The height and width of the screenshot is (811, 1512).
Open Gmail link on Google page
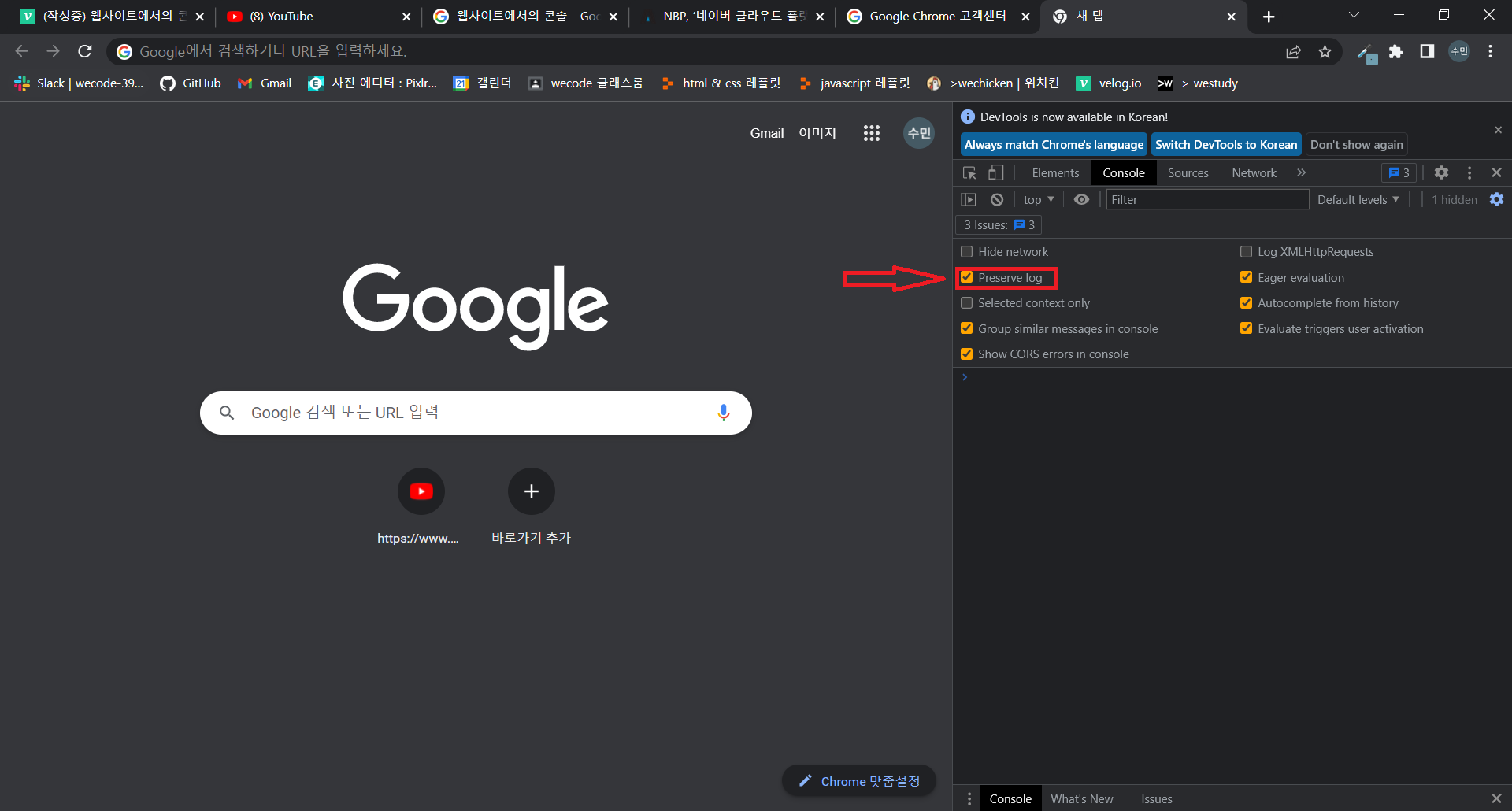point(766,133)
